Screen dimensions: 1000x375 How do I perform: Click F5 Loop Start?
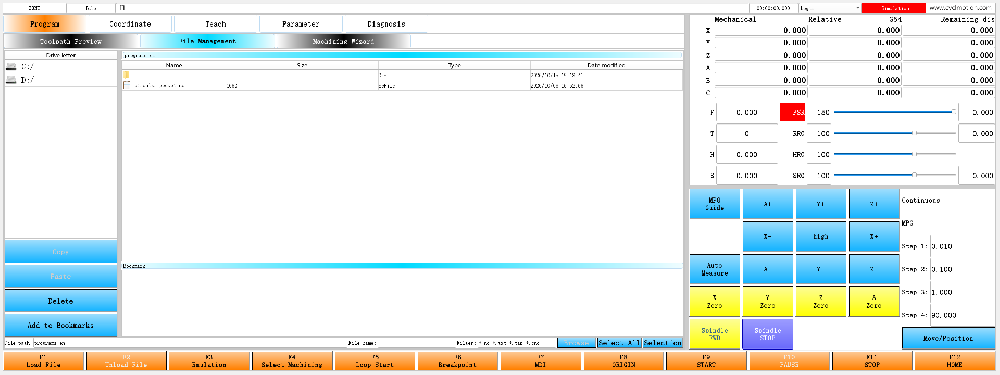(375, 362)
